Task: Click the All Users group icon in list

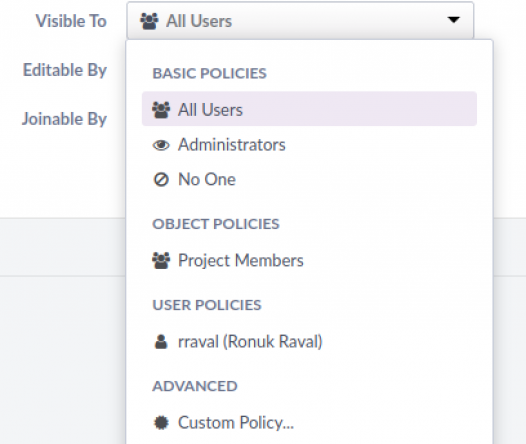Action: (x=161, y=110)
